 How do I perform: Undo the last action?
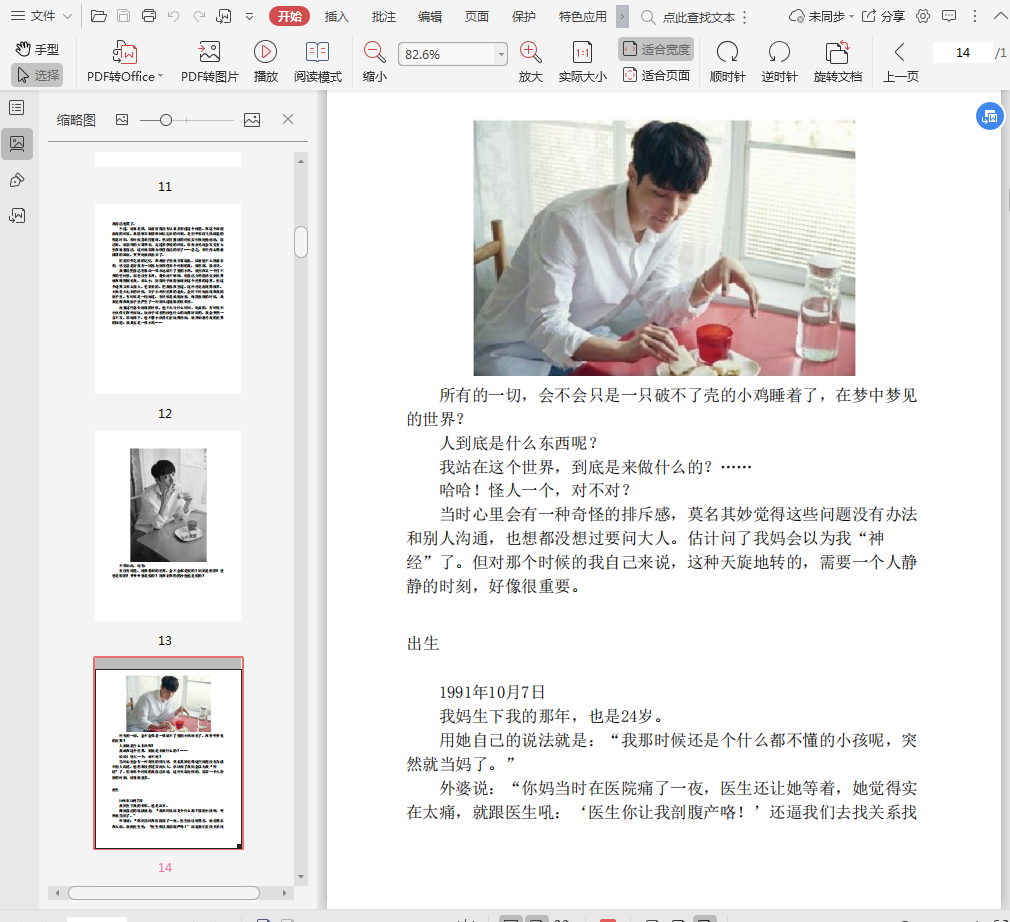(x=173, y=16)
